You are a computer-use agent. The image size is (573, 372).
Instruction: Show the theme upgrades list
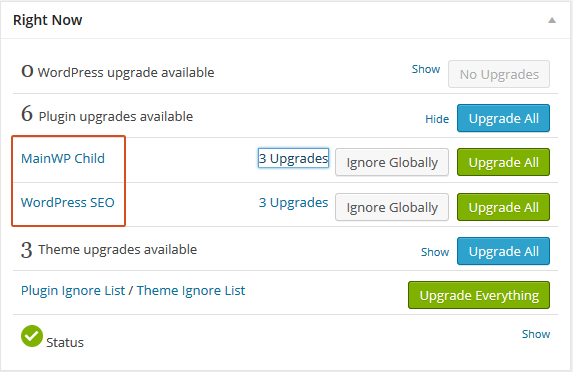(x=435, y=252)
